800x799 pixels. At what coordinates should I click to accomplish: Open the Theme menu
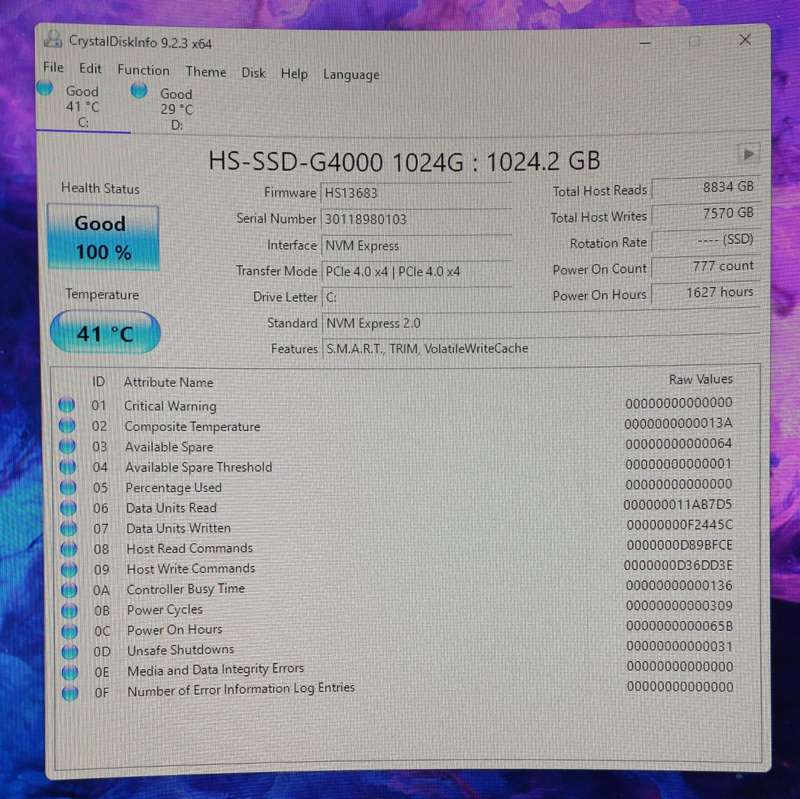pyautogui.click(x=206, y=71)
